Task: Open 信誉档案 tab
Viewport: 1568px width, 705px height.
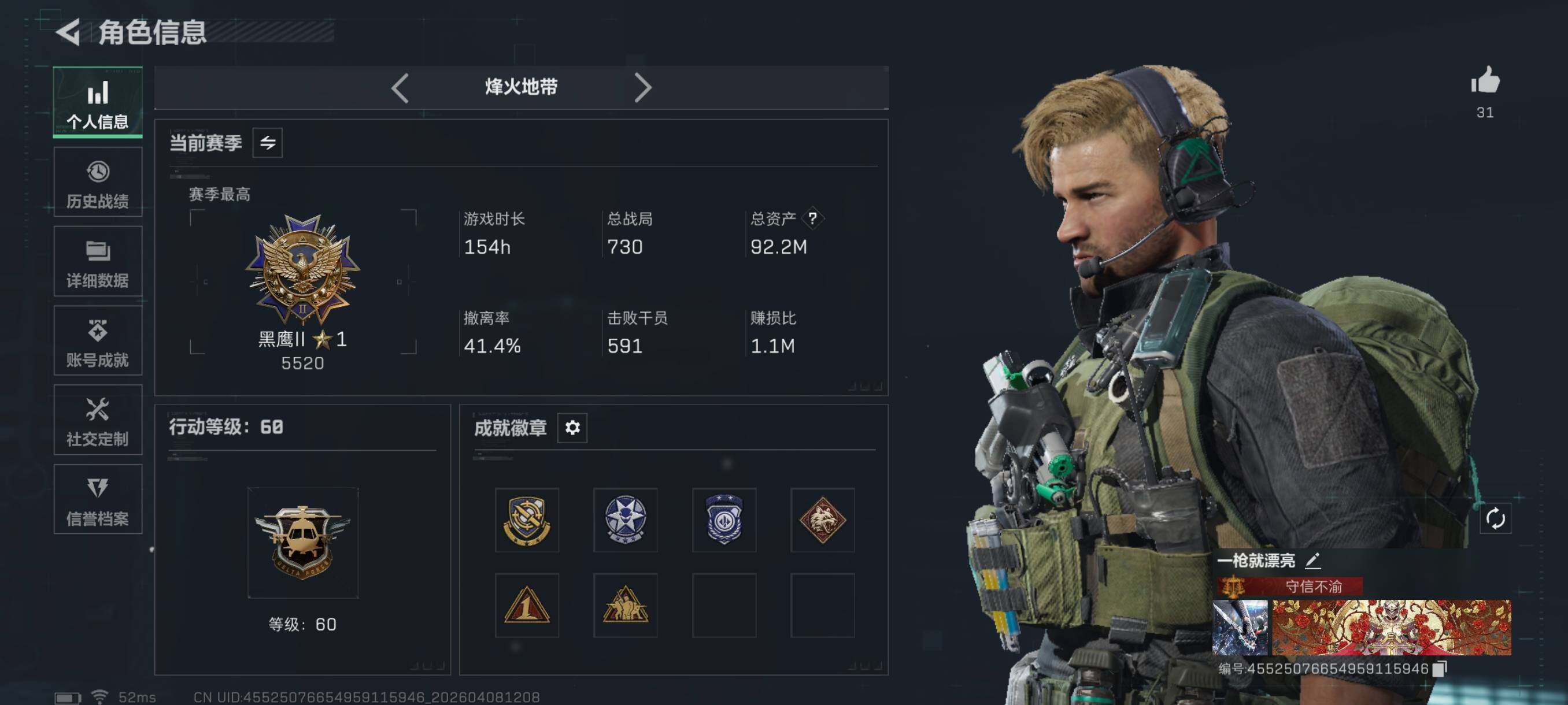Action: coord(98,499)
